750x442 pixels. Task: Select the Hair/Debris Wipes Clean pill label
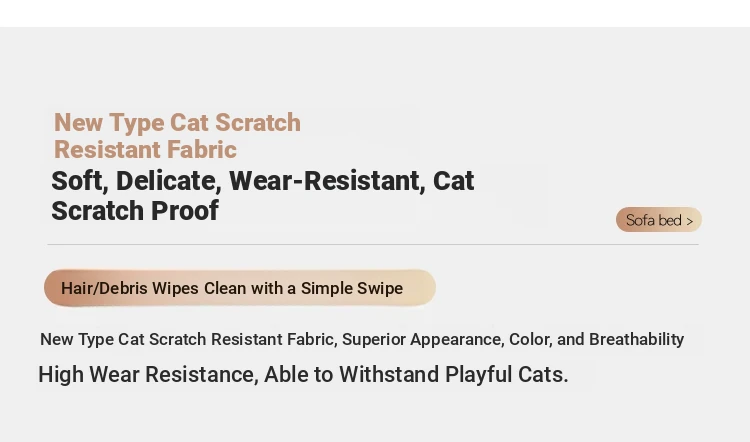click(x=239, y=288)
